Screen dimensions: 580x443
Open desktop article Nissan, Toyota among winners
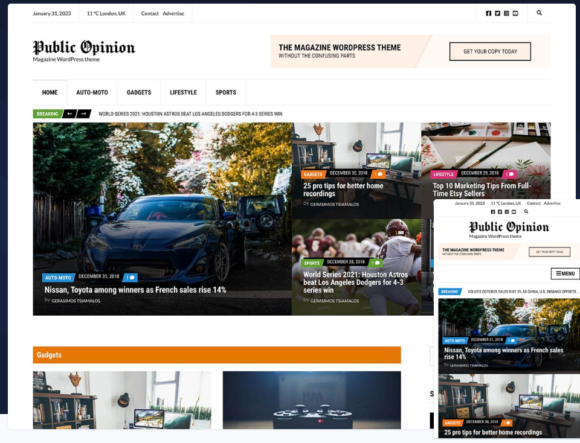pos(135,290)
